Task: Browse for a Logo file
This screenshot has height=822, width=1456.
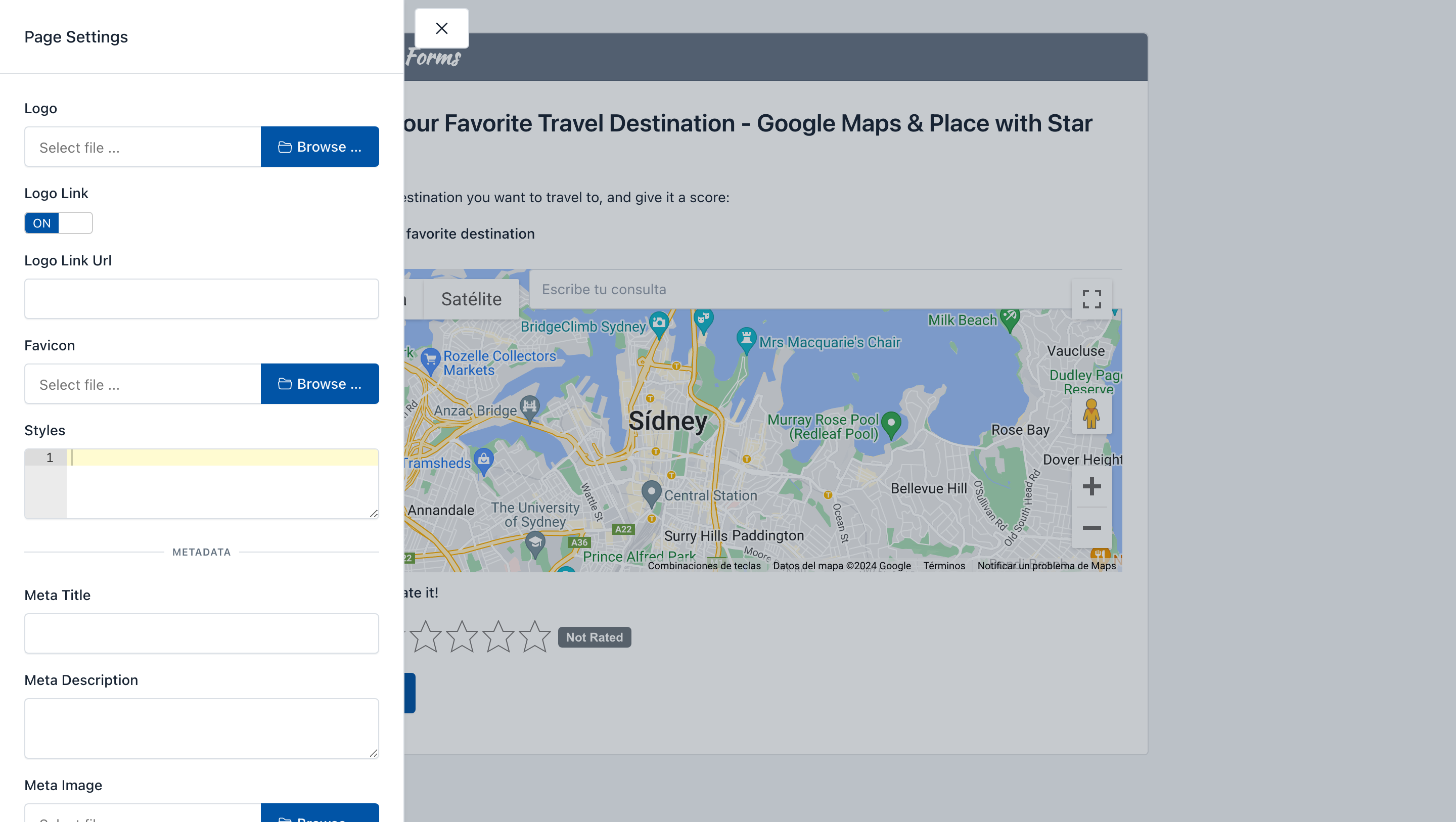Action: coord(320,147)
